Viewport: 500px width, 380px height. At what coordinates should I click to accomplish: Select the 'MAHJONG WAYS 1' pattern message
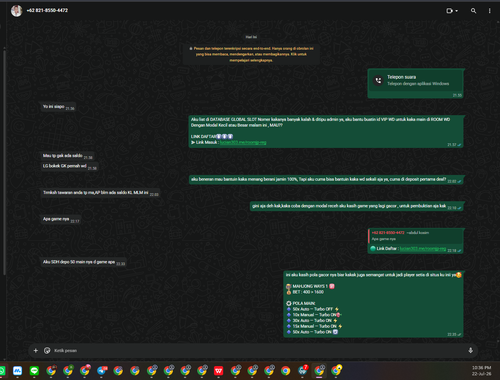[x=374, y=304]
